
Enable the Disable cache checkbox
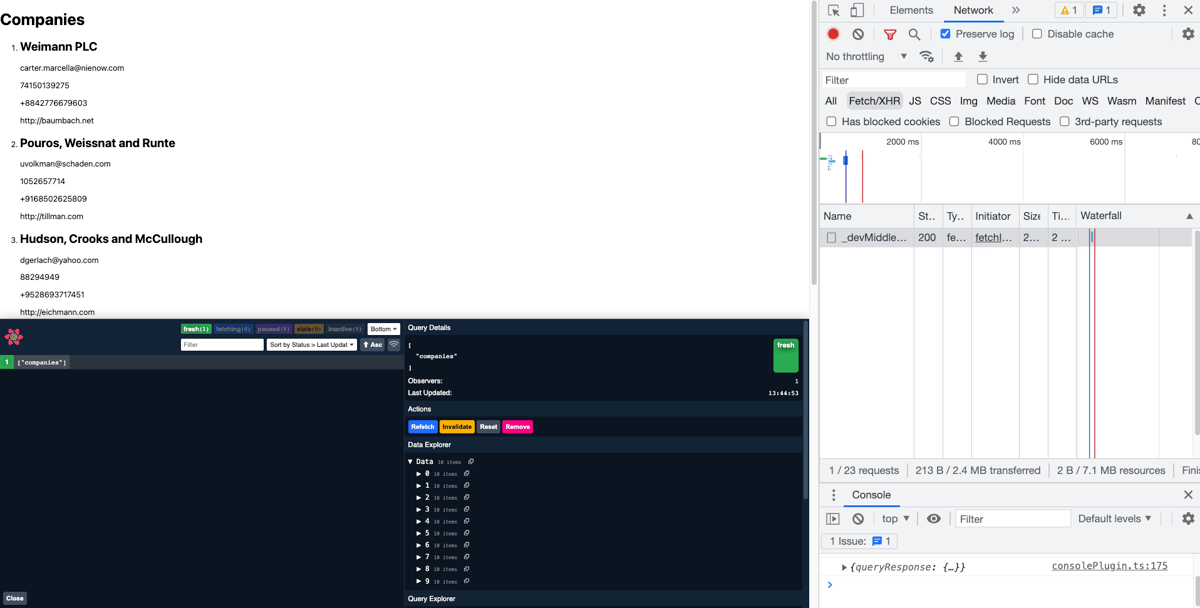[x=1037, y=34]
